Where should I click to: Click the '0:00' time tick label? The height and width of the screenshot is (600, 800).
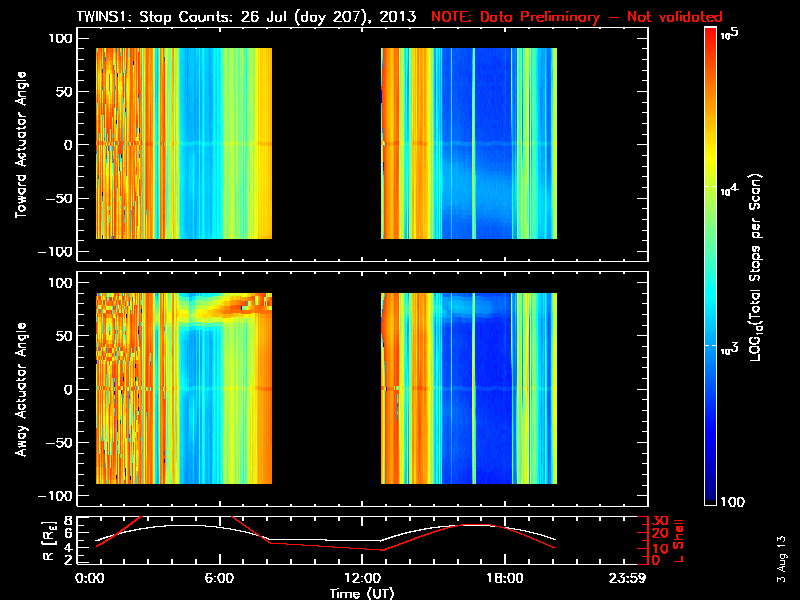tap(89, 578)
